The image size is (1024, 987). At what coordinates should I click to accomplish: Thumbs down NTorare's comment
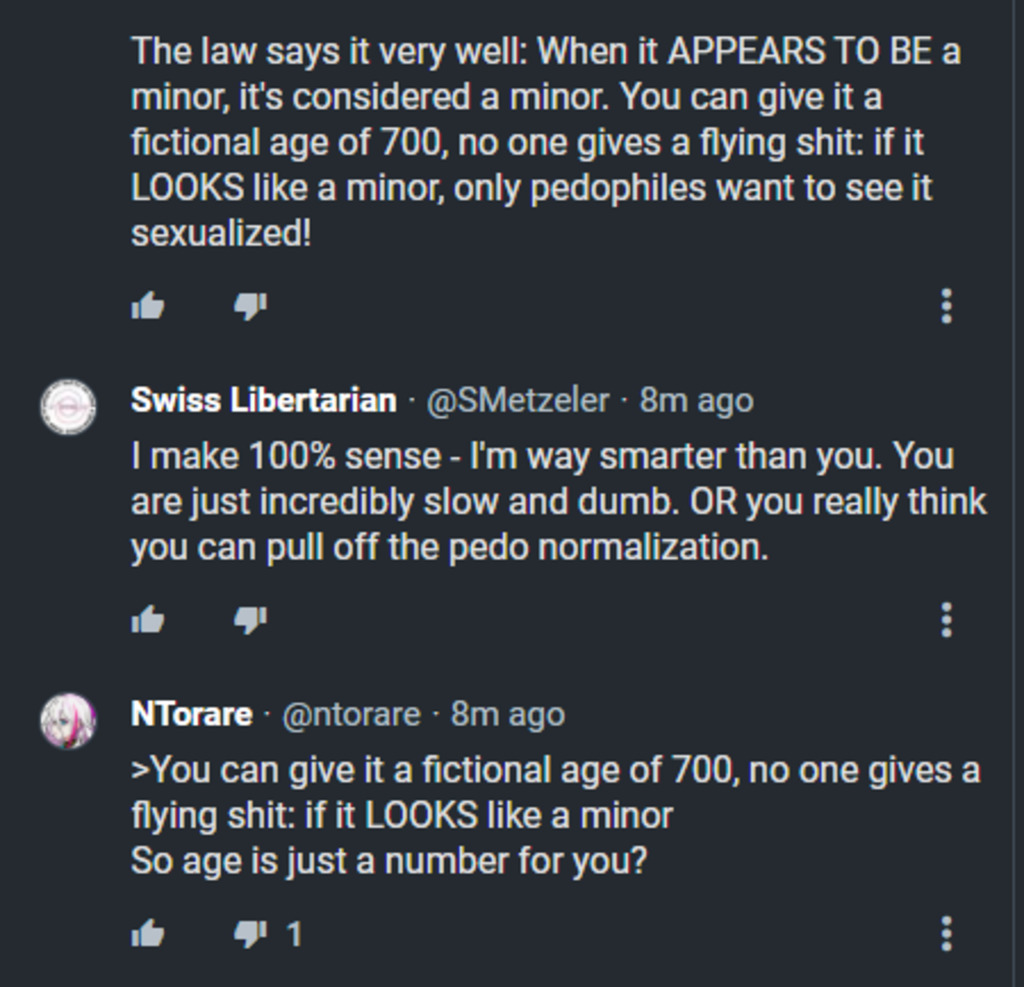point(249,934)
